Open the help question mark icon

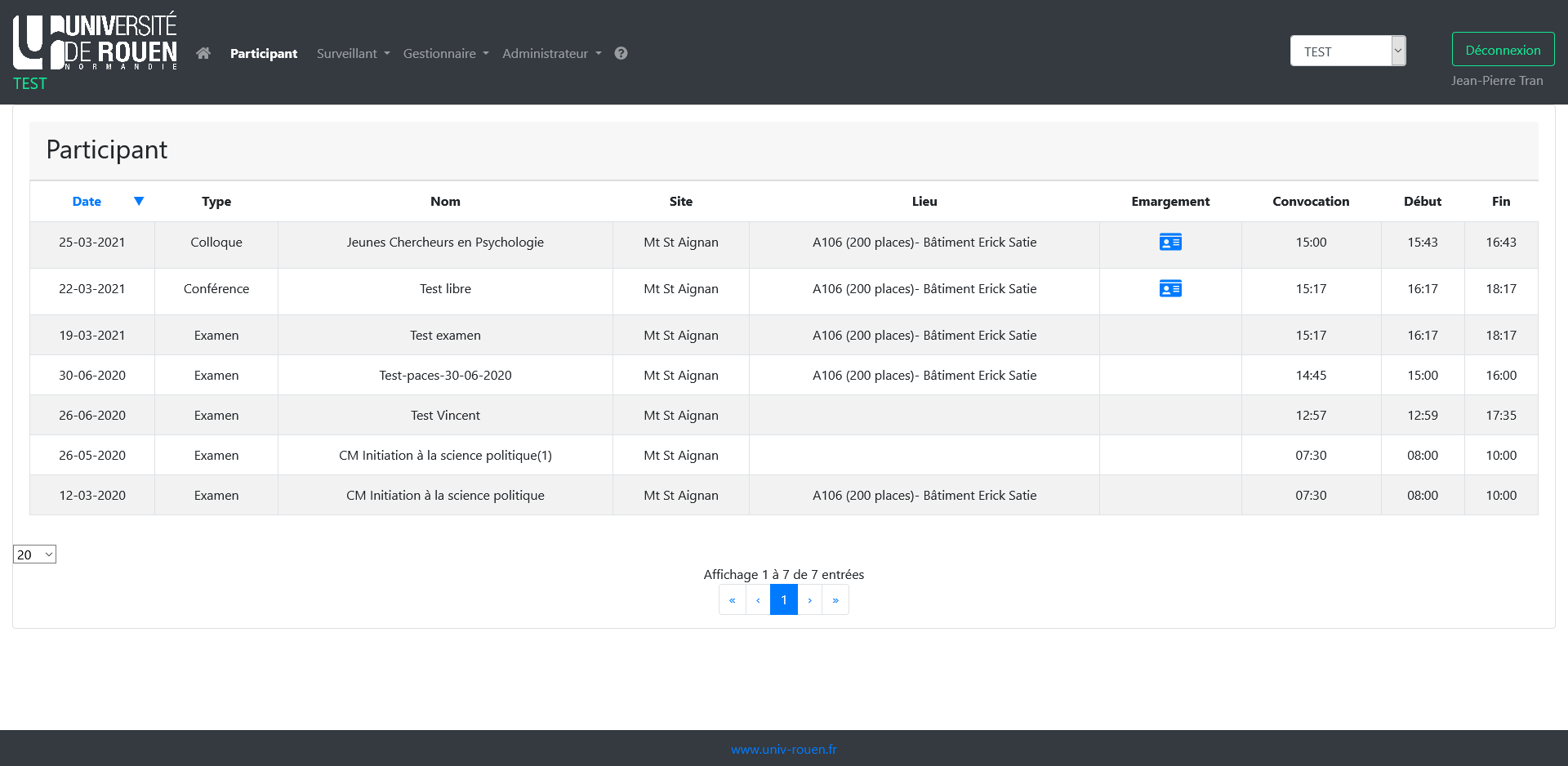pos(621,53)
